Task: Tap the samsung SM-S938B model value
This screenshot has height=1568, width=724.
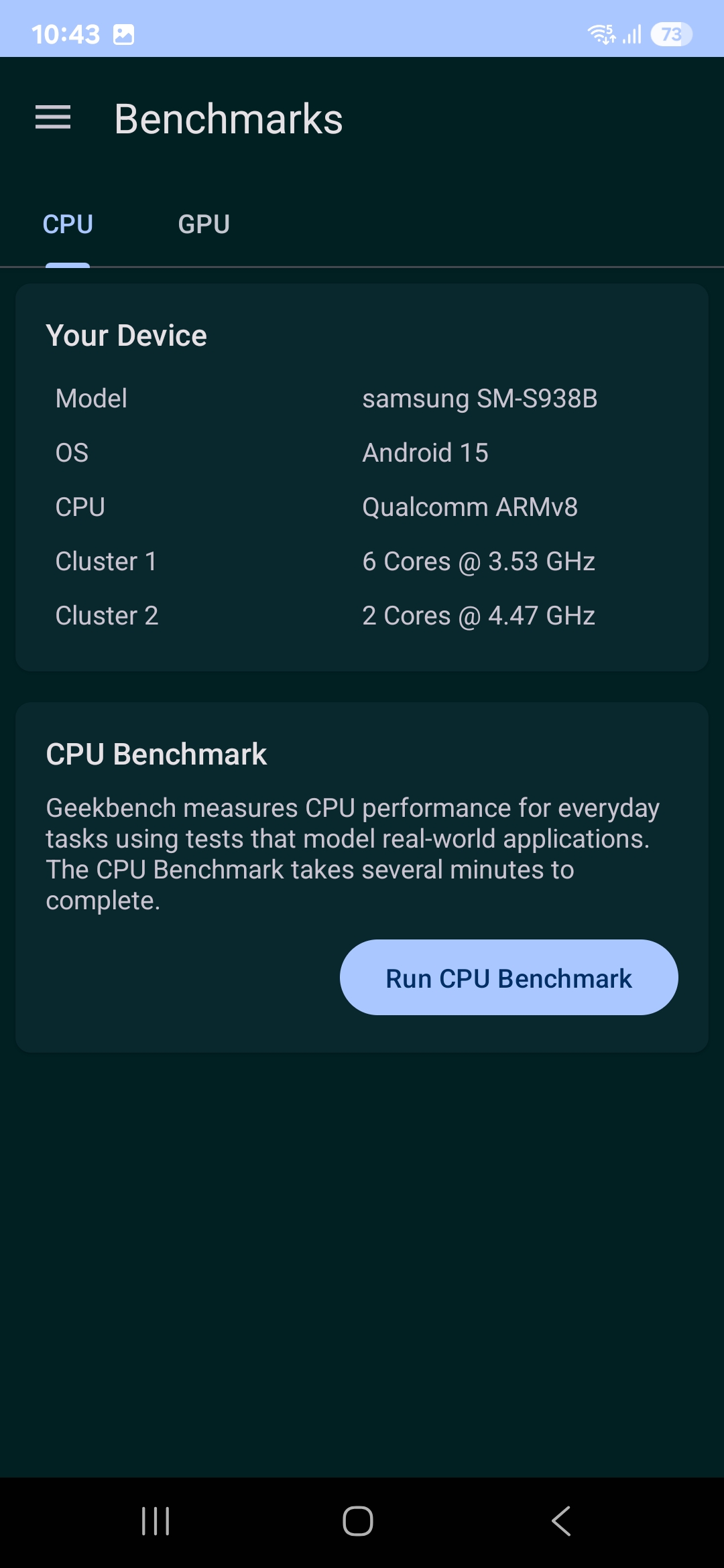Action: point(479,399)
